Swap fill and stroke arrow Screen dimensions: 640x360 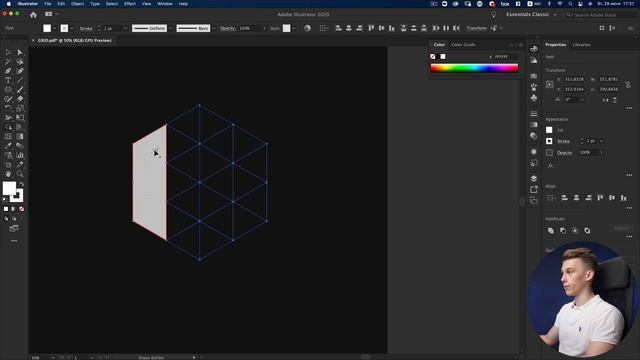21,184
